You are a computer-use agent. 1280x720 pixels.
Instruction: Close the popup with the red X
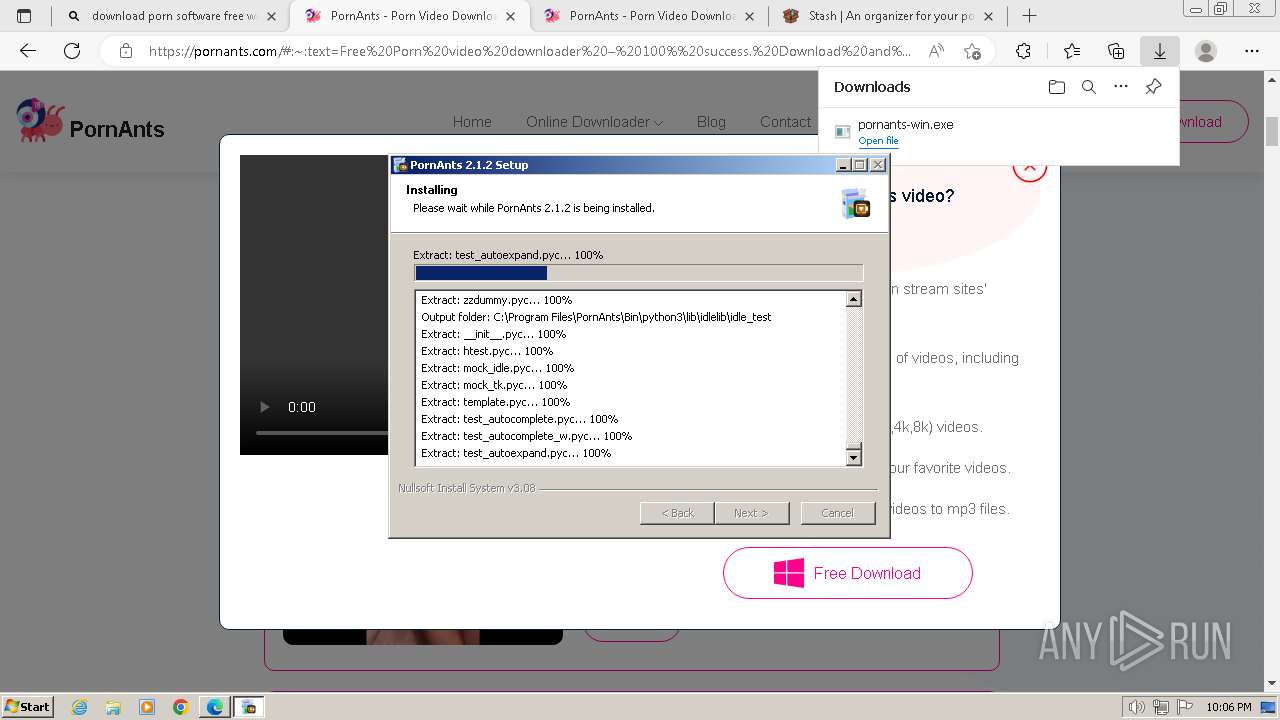[1029, 167]
